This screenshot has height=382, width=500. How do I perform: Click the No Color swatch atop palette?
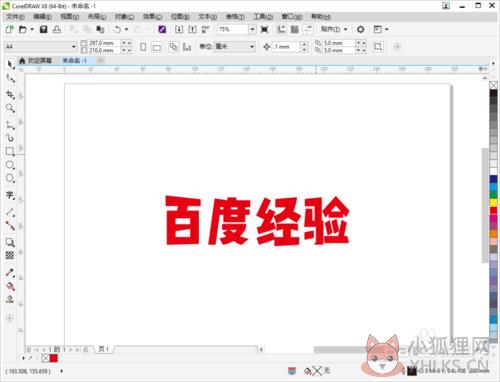click(x=493, y=85)
